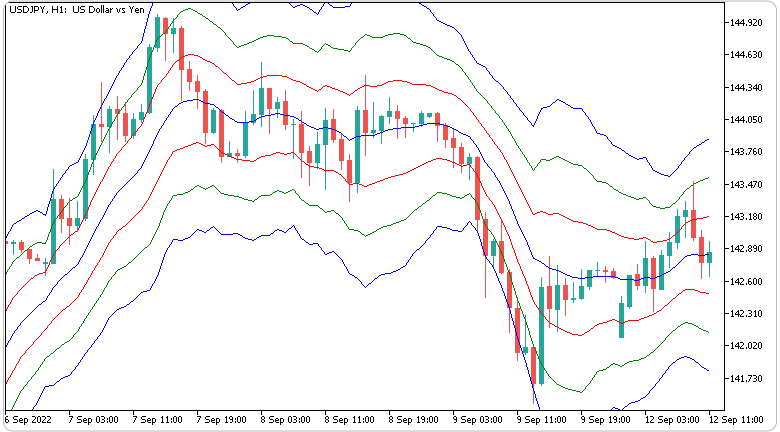
Task: Select the 144.340 price label
Action: tap(746, 88)
